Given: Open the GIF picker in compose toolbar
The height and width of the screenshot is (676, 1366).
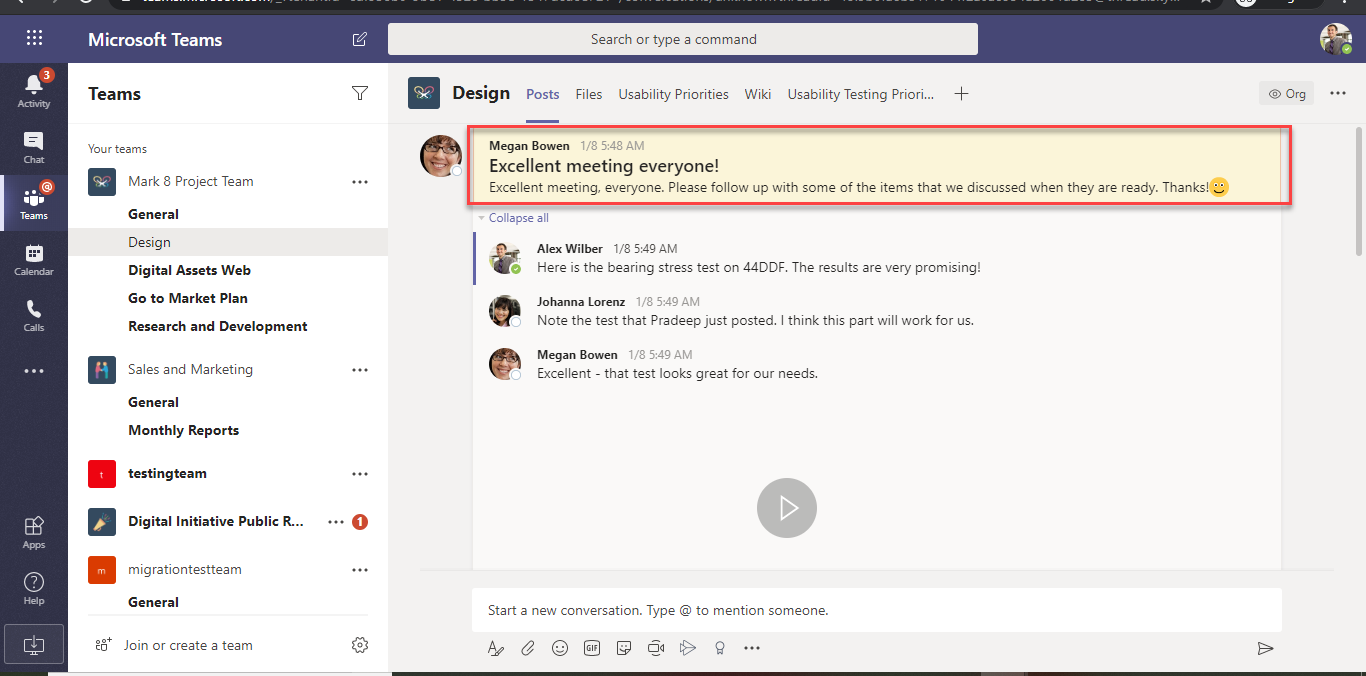Looking at the screenshot, I should (x=592, y=648).
